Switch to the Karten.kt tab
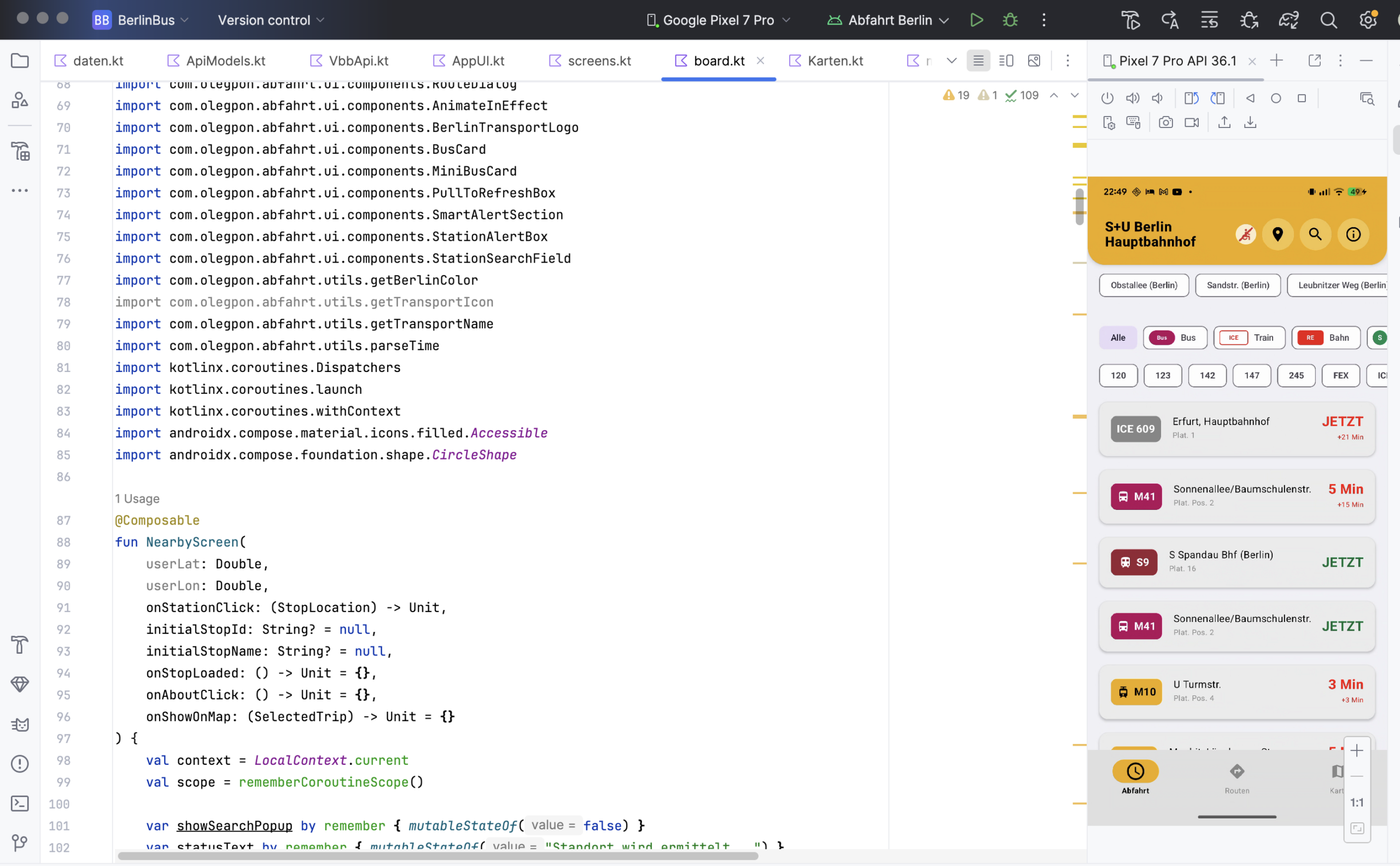 826,61
